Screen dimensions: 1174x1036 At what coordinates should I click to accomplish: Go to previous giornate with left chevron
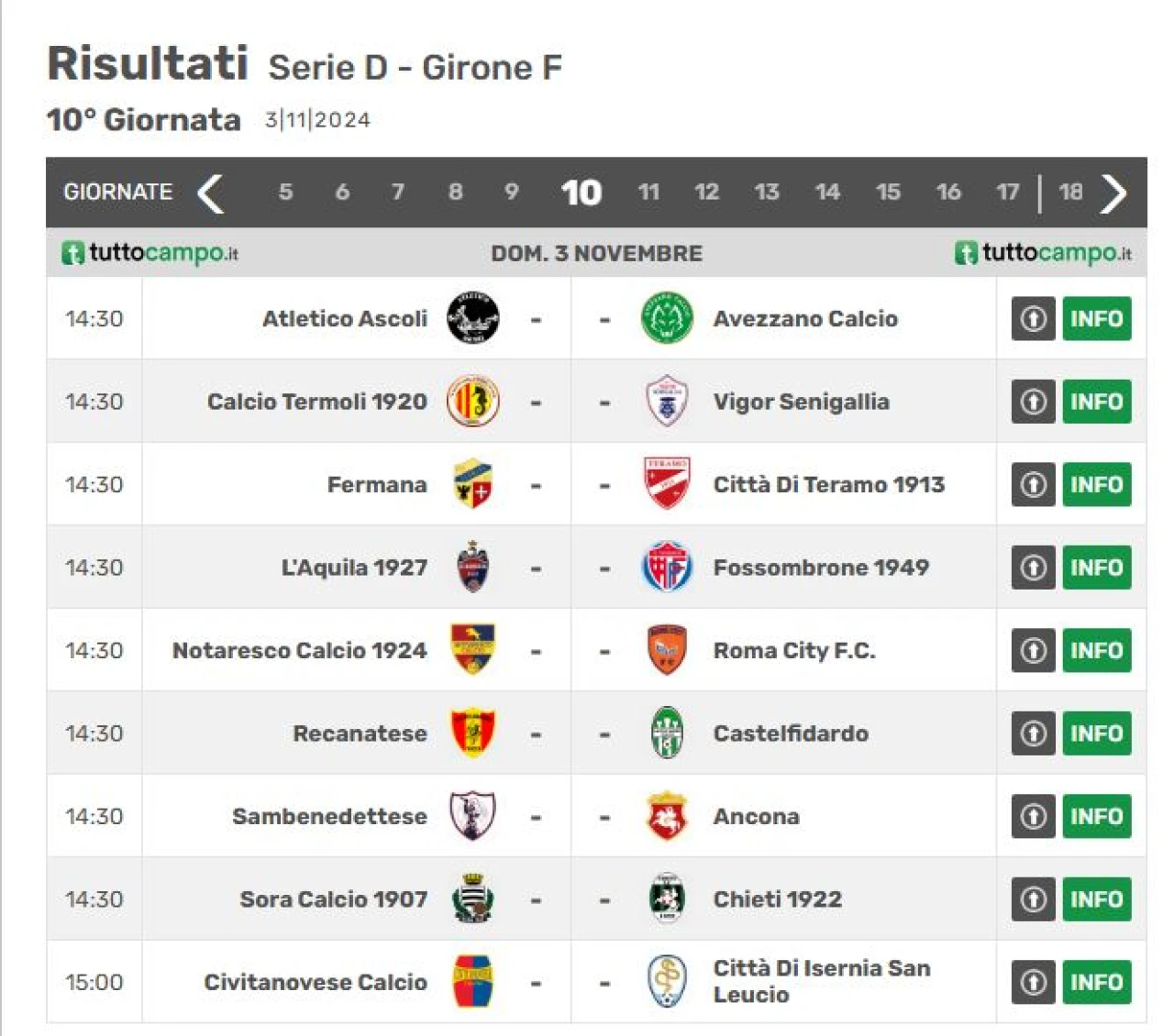211,193
